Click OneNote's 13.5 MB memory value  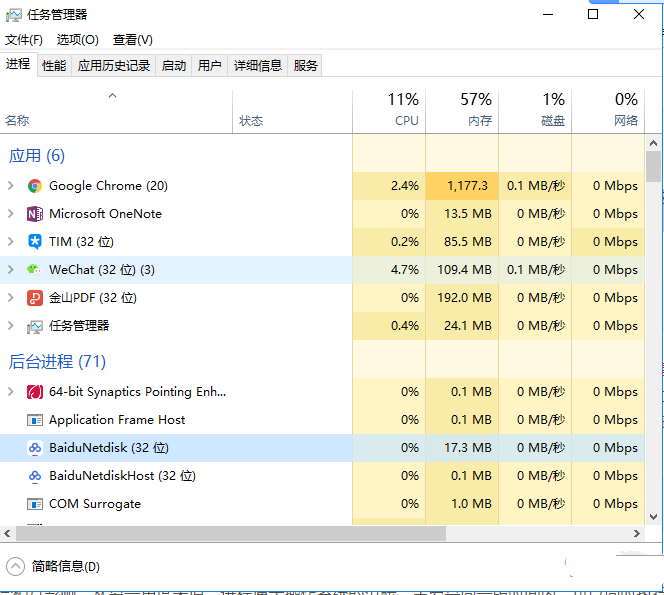tap(468, 214)
